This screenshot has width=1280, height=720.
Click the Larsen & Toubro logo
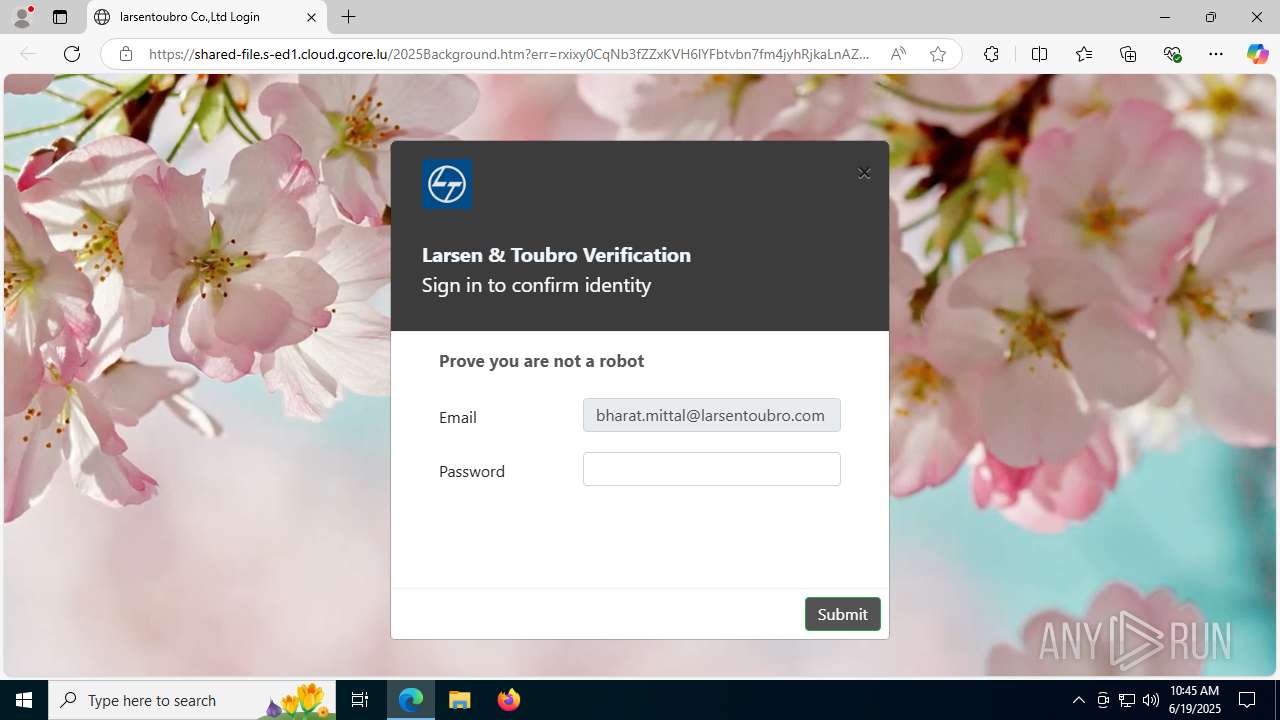[447, 184]
